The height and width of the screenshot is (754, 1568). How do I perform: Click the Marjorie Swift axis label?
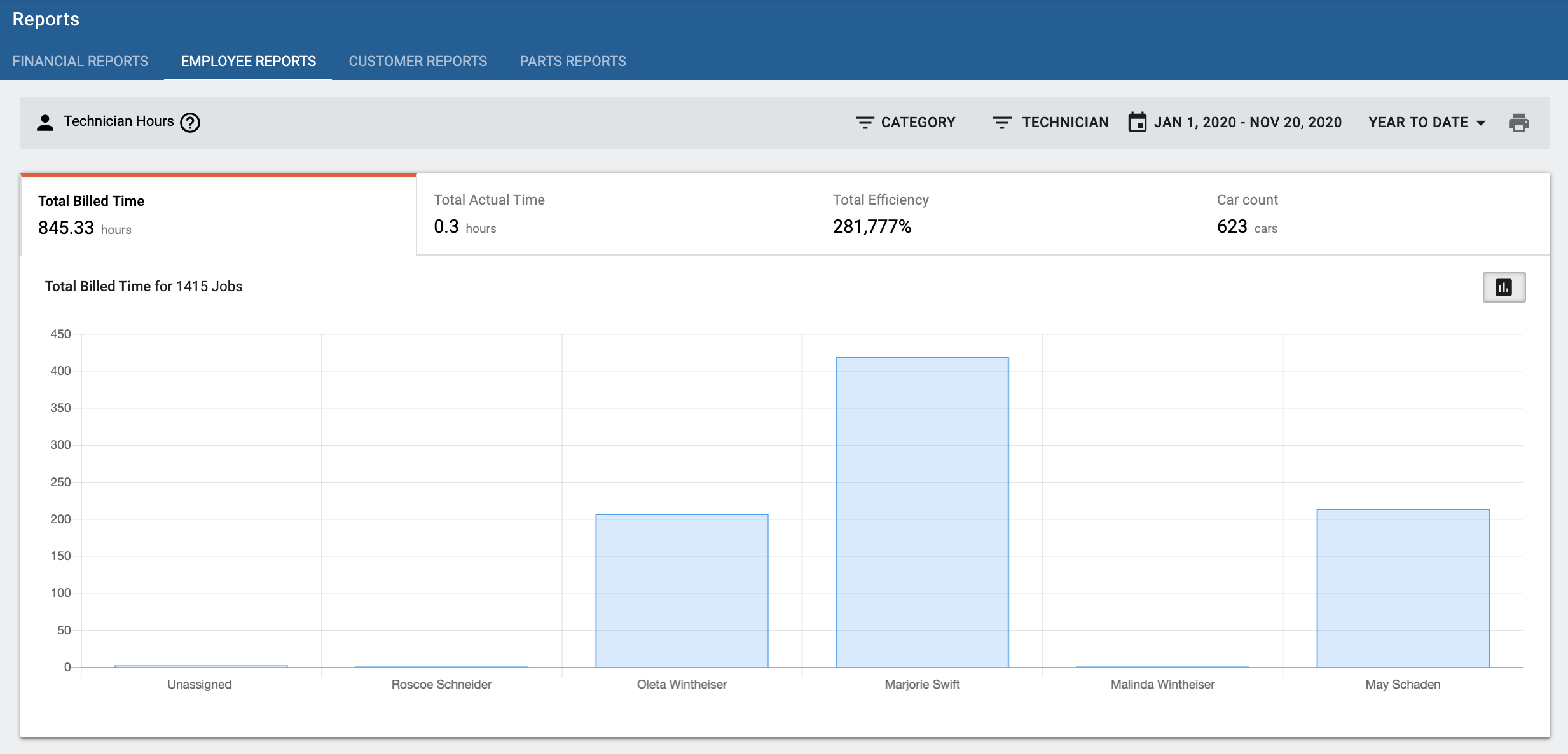pyautogui.click(x=922, y=684)
